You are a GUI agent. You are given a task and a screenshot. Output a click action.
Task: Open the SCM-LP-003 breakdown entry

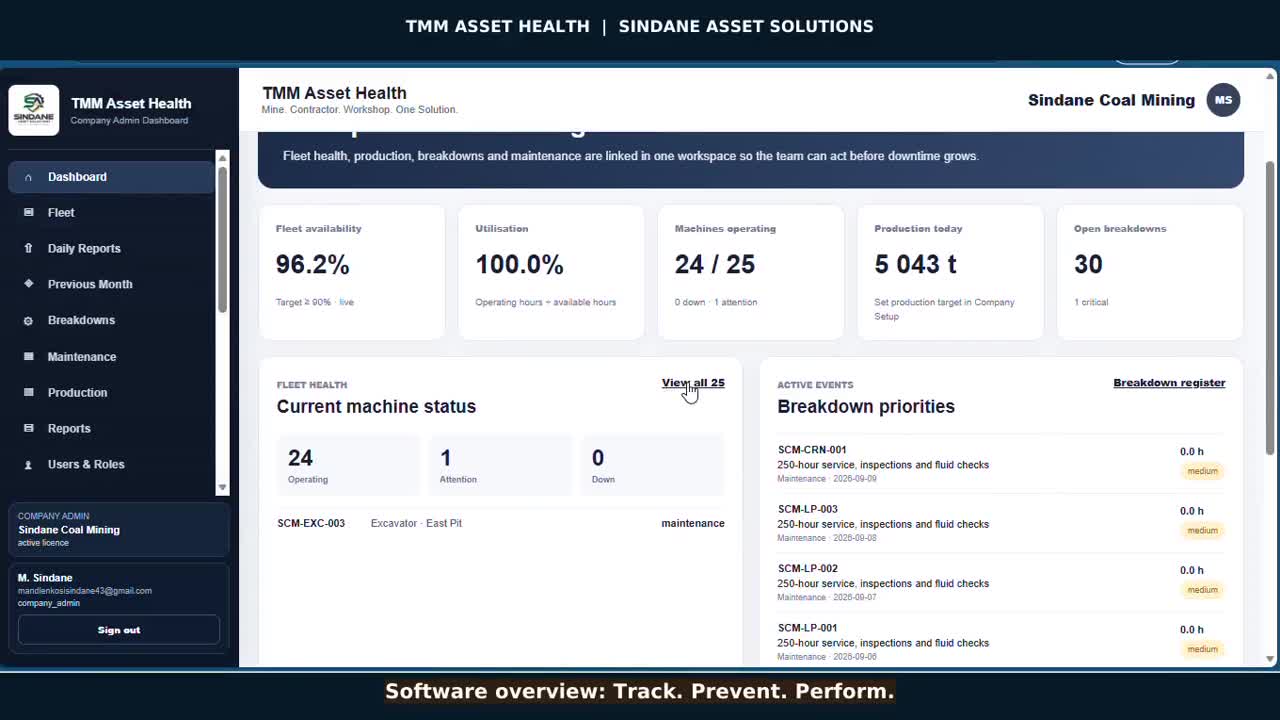click(x=1001, y=523)
